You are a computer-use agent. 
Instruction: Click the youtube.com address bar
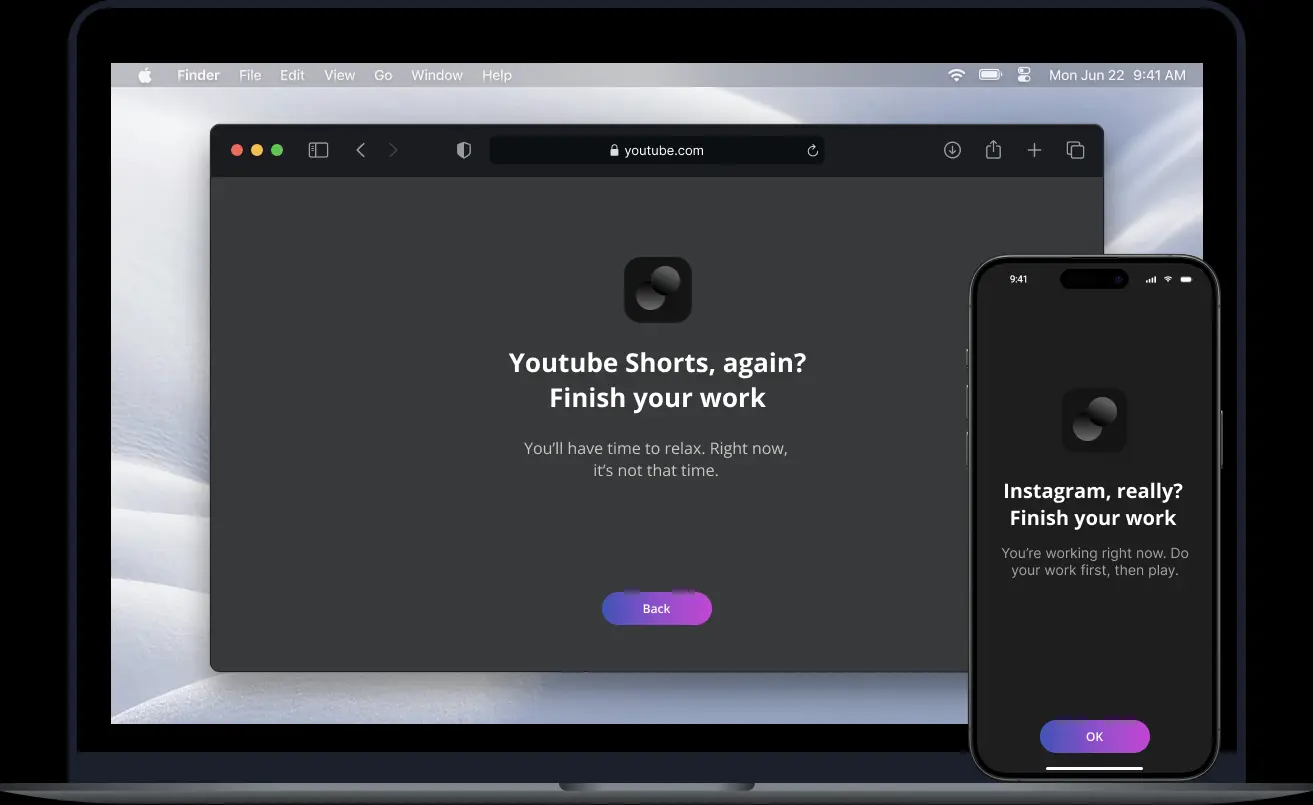[657, 150]
